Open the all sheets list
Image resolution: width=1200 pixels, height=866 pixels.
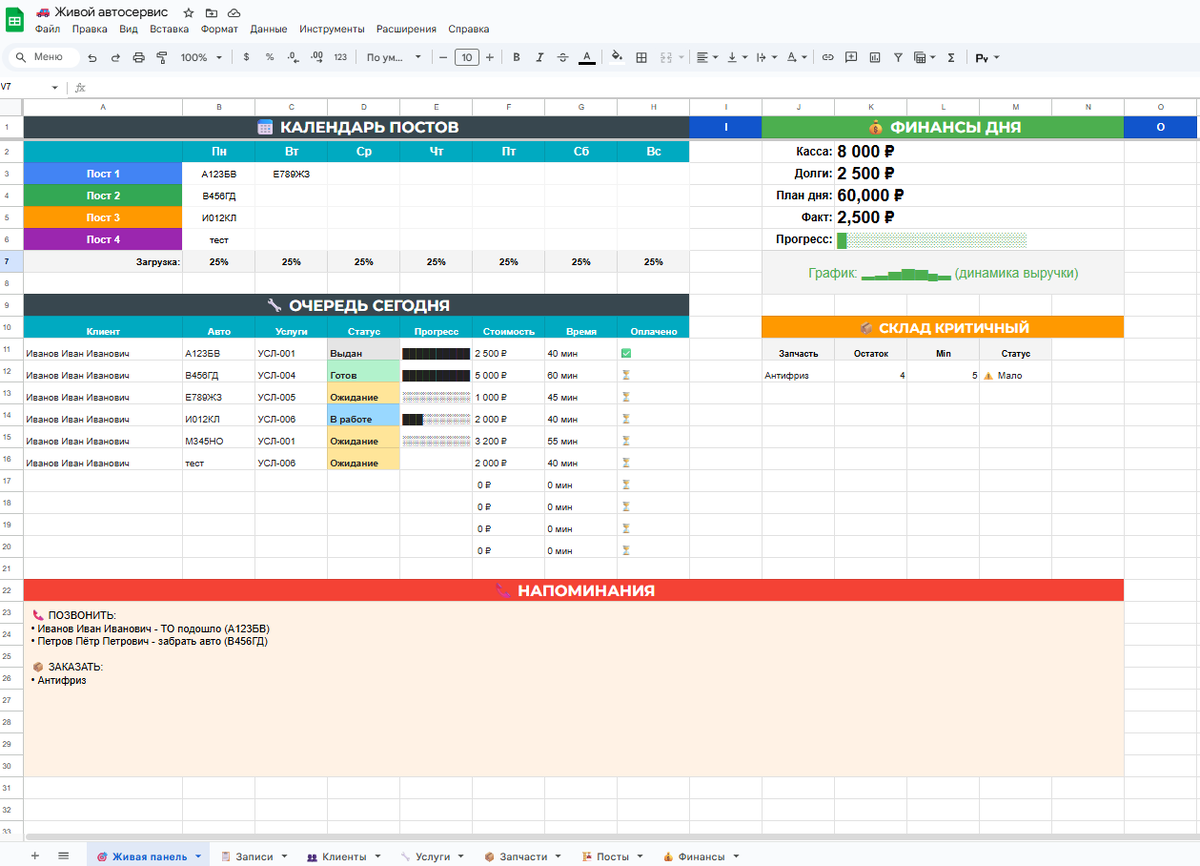(63, 856)
